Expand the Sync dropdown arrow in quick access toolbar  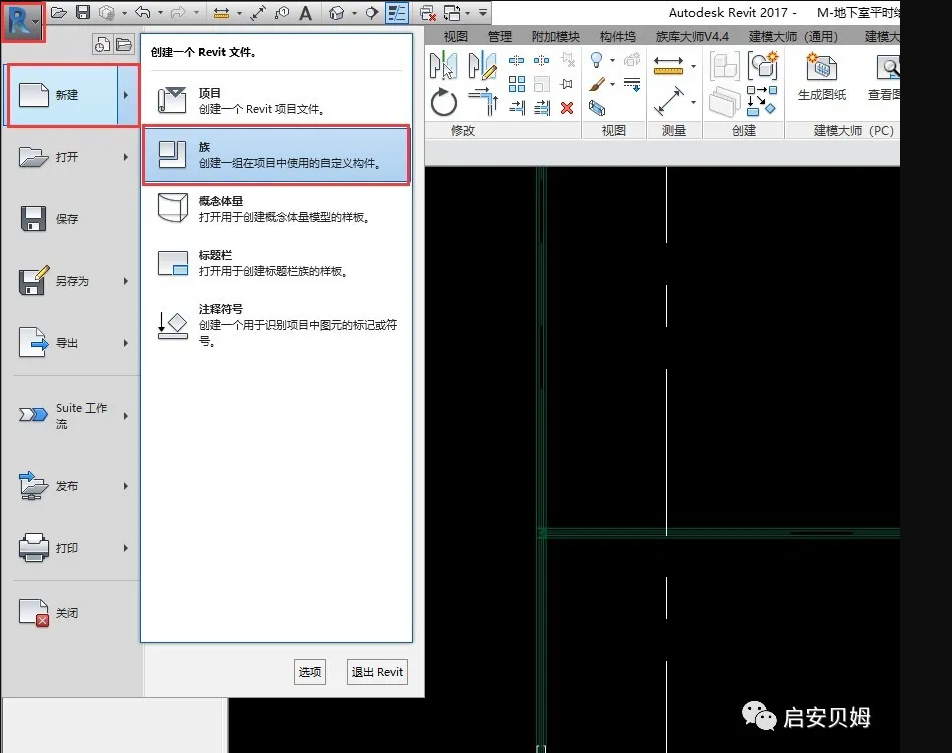coord(124,13)
